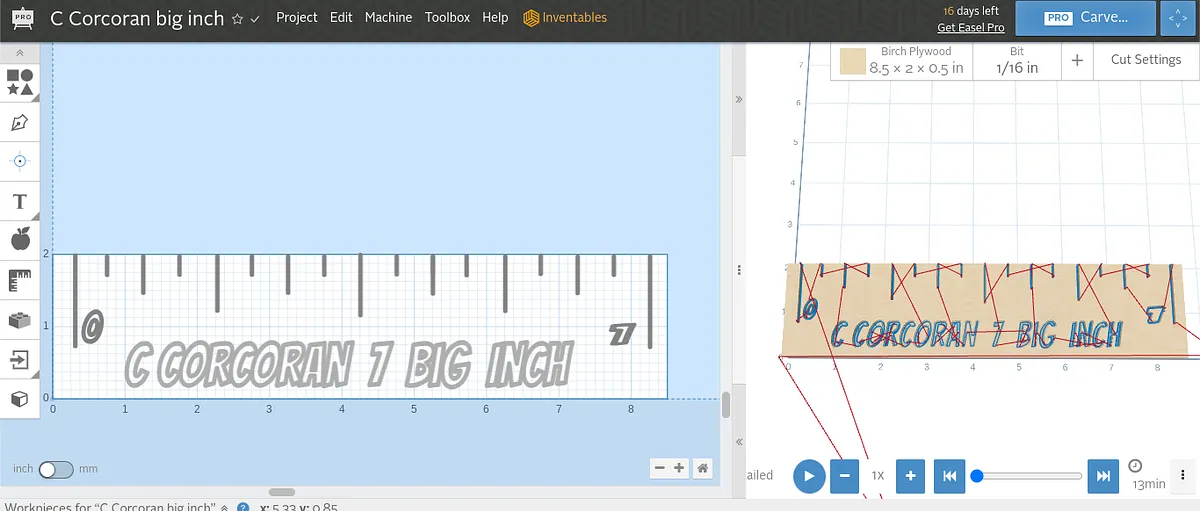Open the 1/16 in Bit selector
Image resolution: width=1200 pixels, height=511 pixels.
point(1017,60)
